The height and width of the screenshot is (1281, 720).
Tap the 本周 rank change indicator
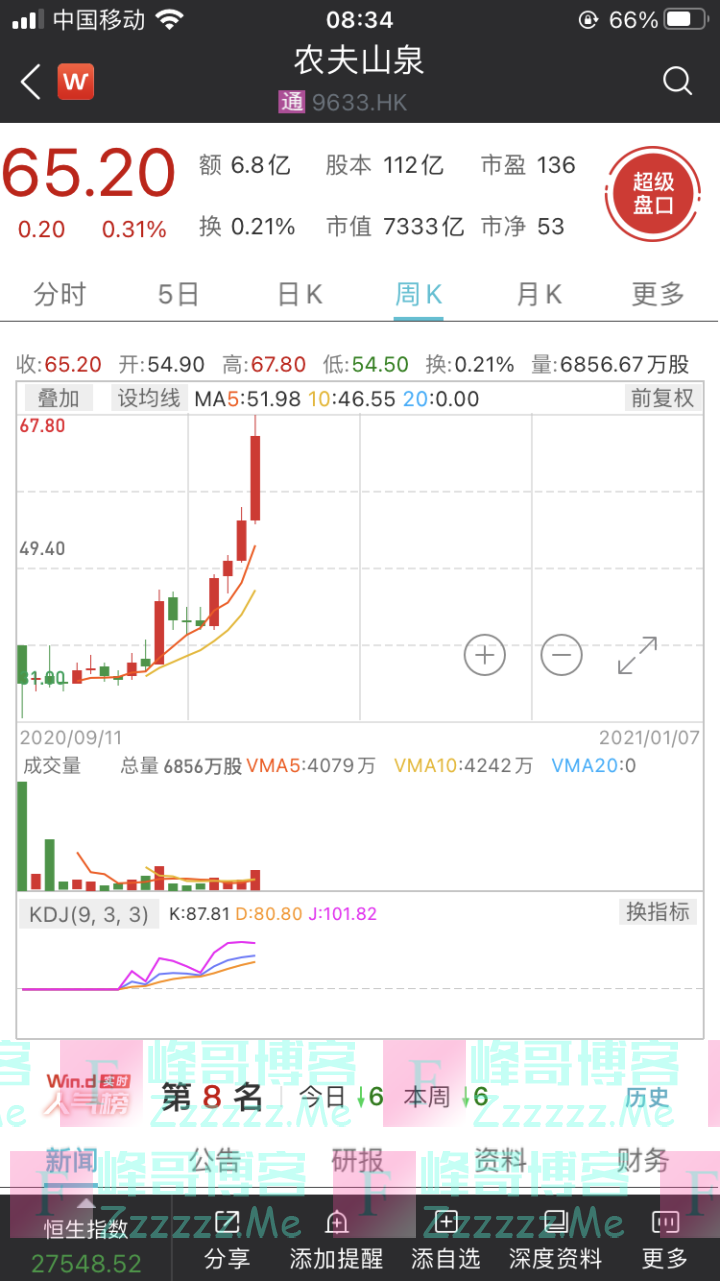[446, 1097]
